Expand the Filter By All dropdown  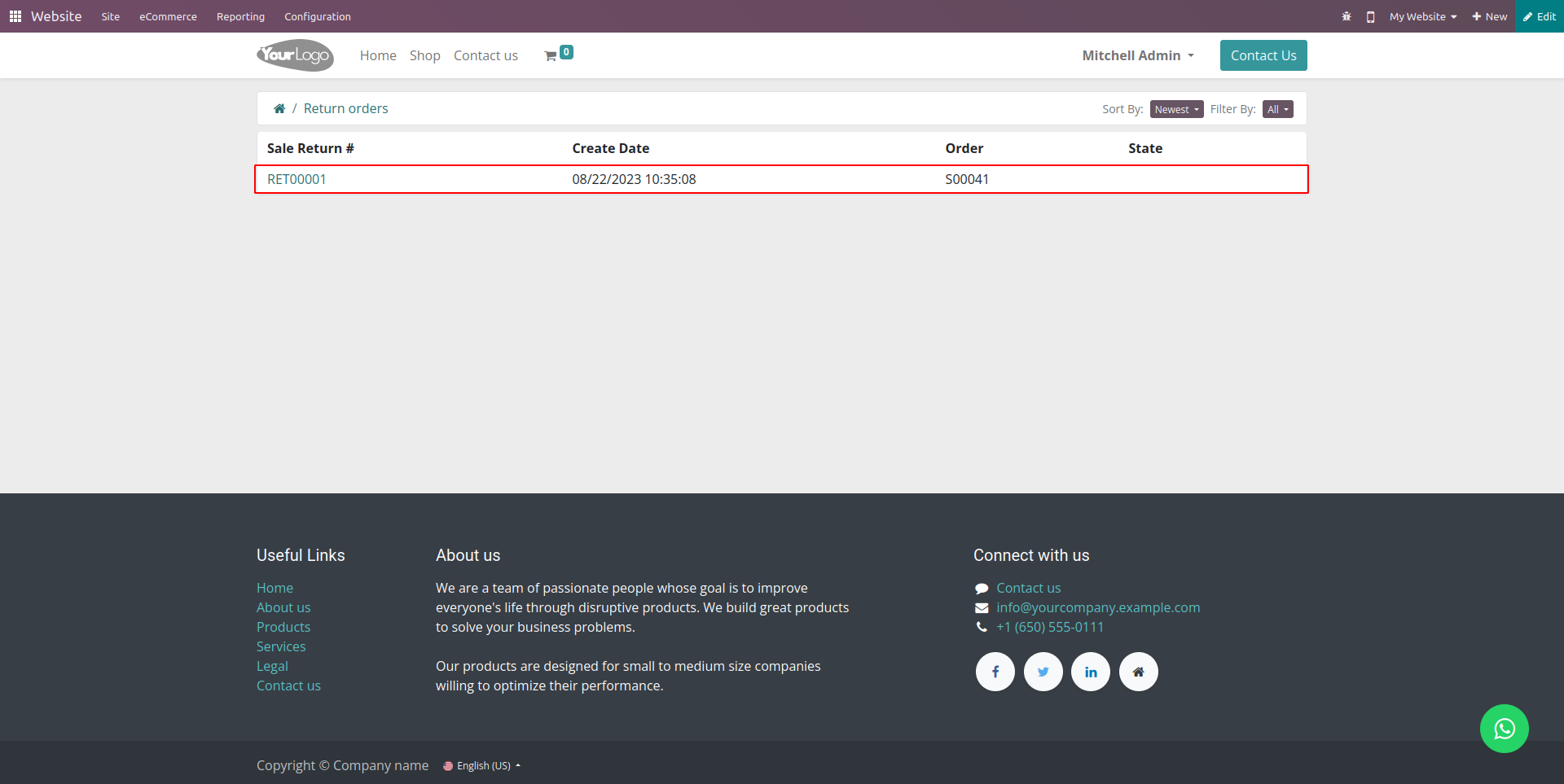click(x=1278, y=109)
